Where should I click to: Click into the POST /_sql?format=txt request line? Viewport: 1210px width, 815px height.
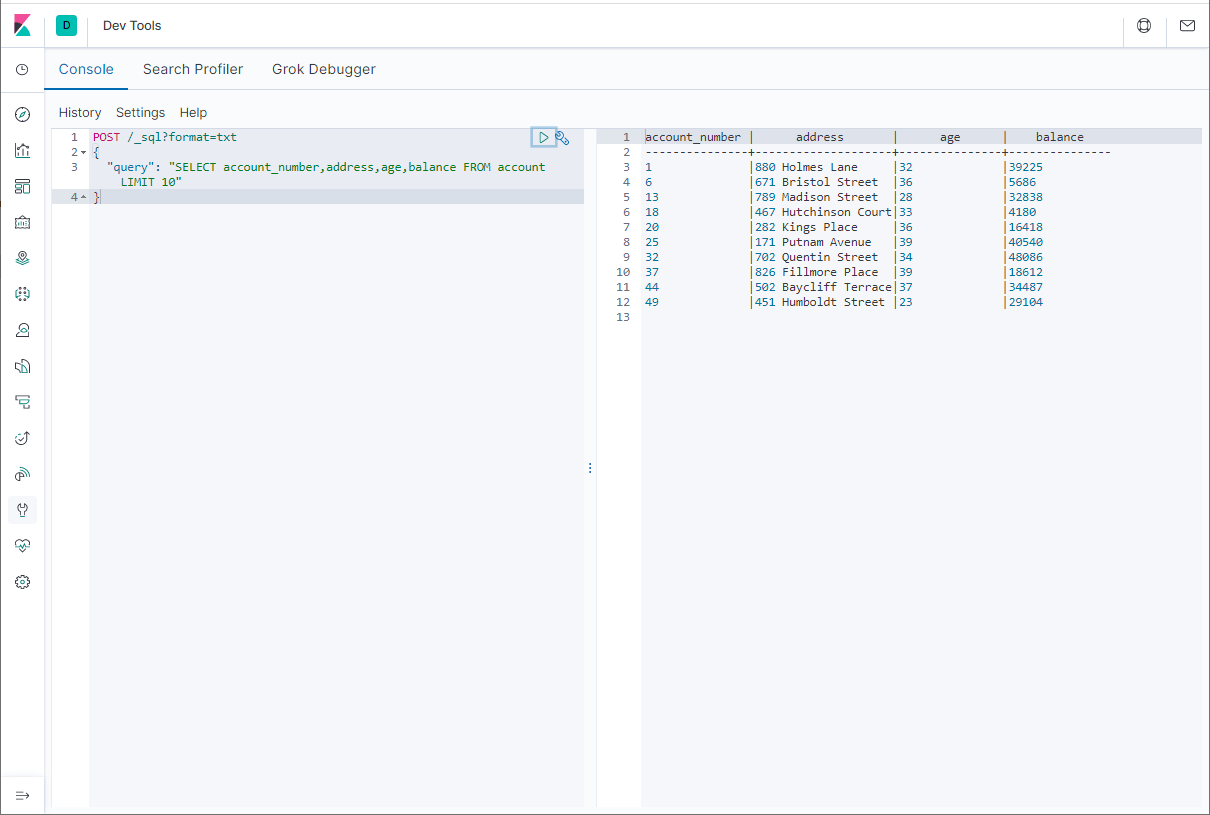point(165,137)
